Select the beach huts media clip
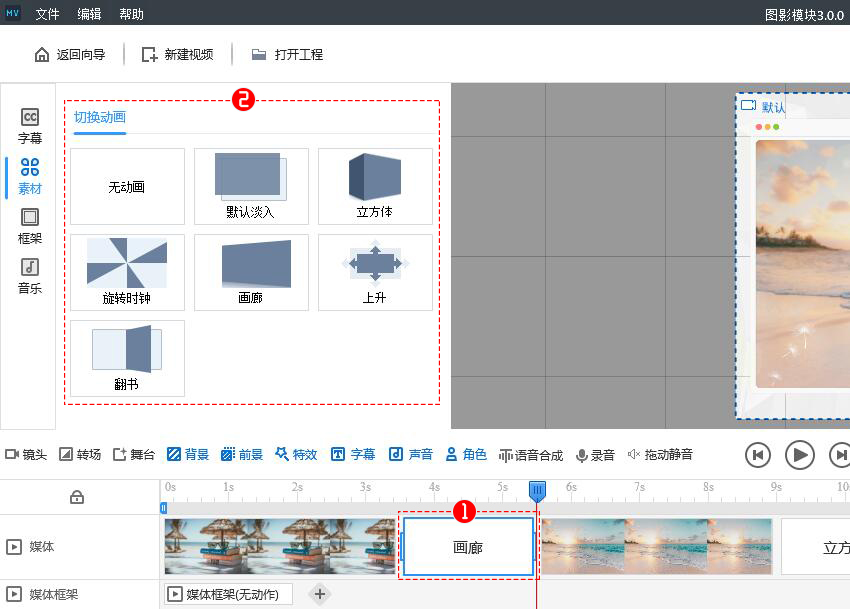The width and height of the screenshot is (850, 609). [280, 547]
